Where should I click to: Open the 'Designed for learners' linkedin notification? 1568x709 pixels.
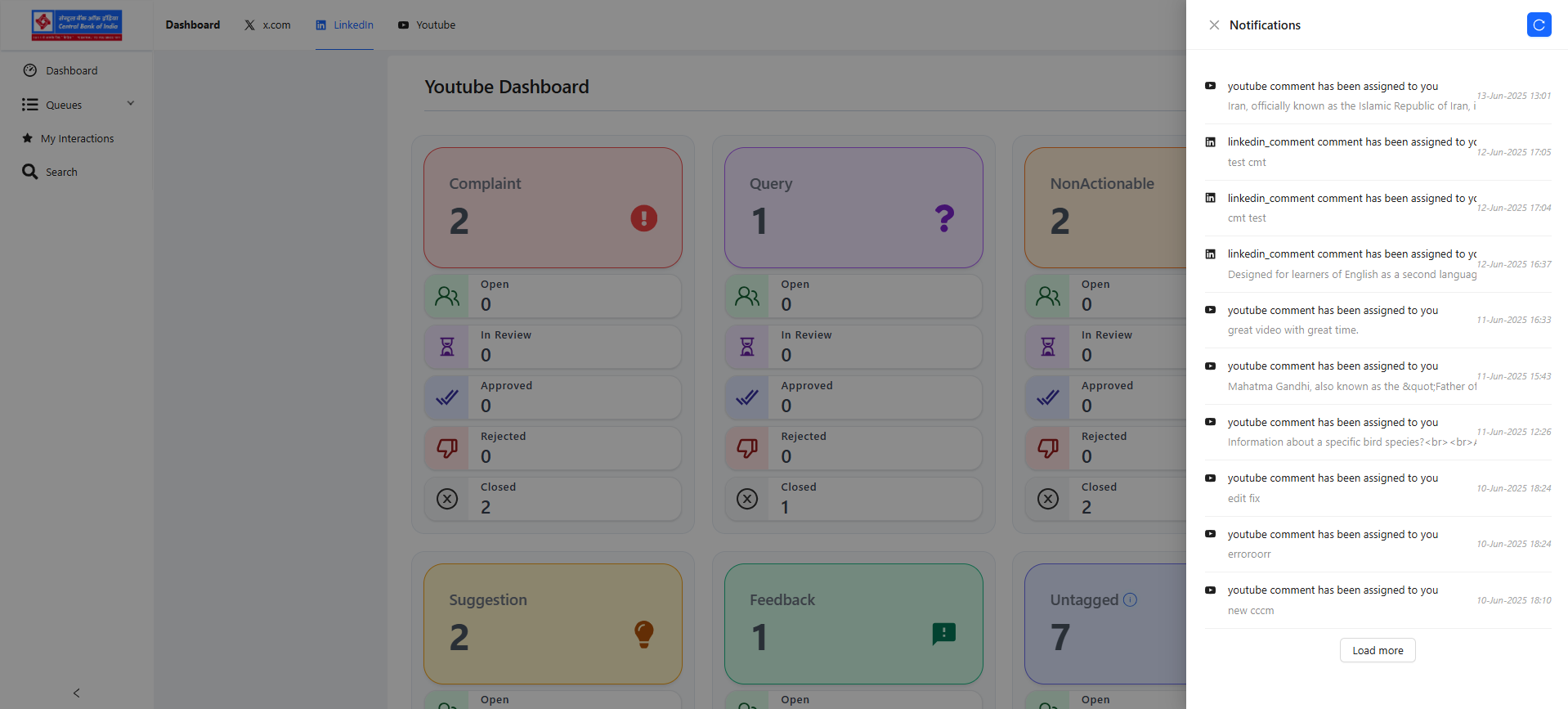1378,264
